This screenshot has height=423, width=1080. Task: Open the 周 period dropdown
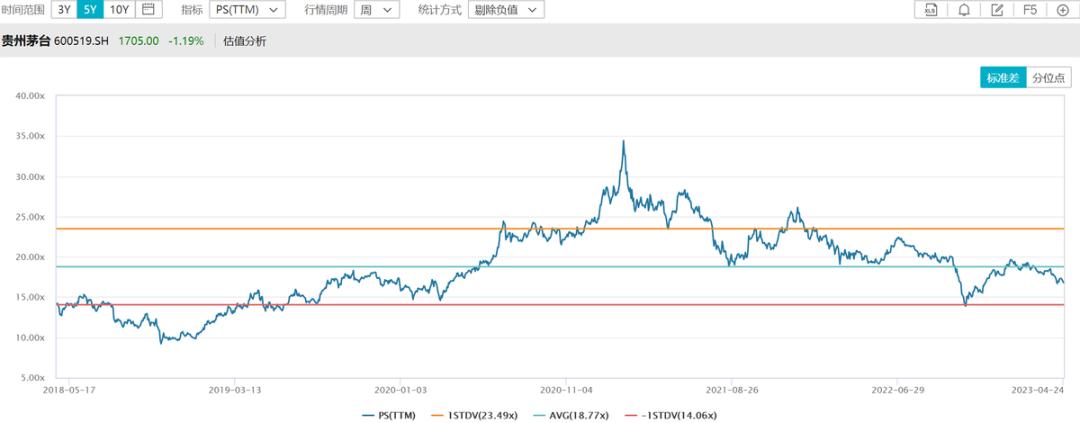tap(377, 10)
